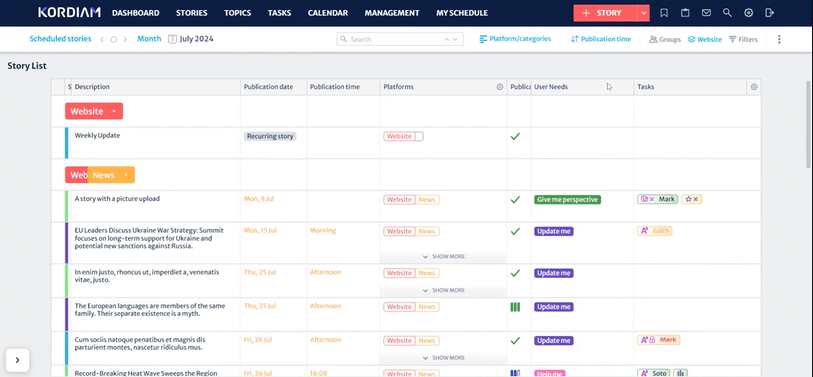Open the settings gear in top bar
This screenshot has width=813, height=377.
749,13
